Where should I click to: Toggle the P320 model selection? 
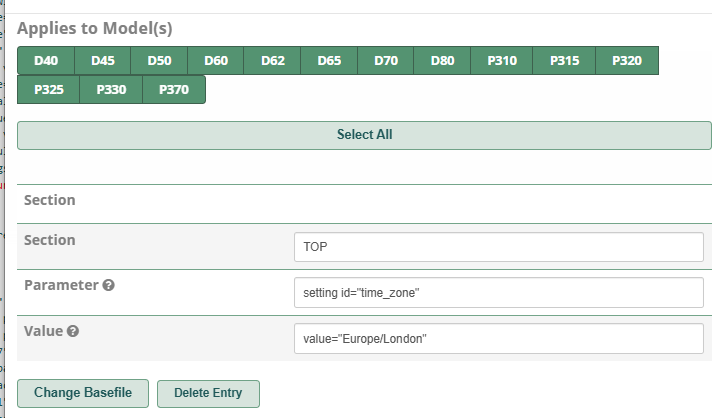point(627,60)
